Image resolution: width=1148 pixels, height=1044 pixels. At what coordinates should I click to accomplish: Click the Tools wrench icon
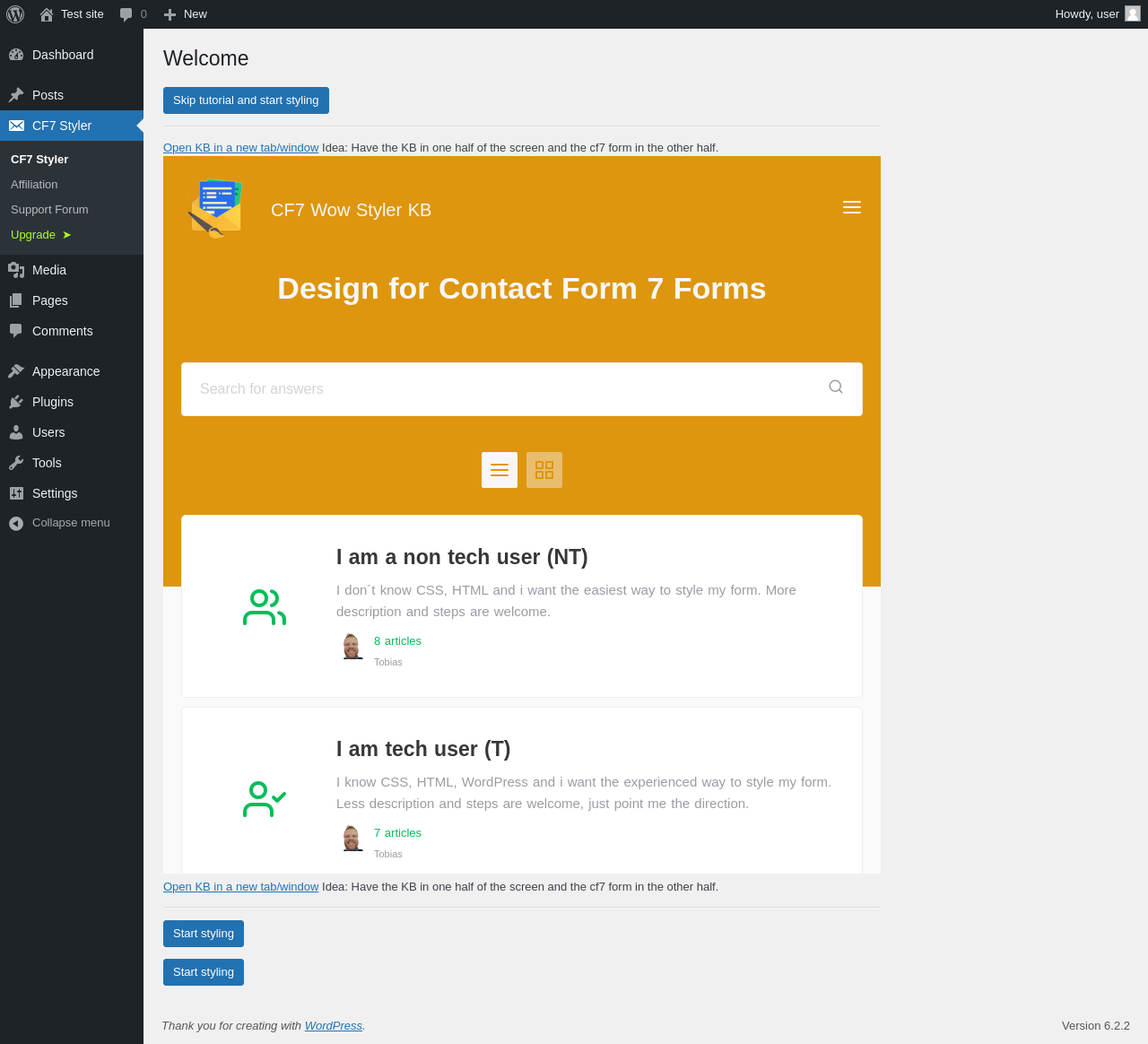(16, 463)
